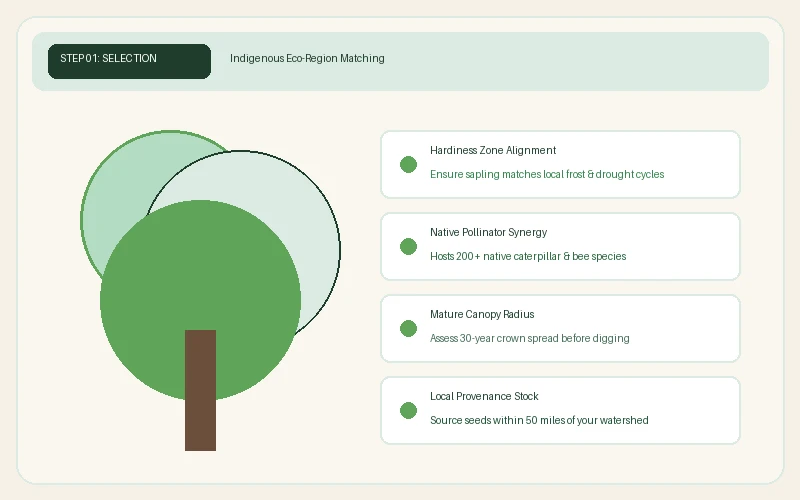Click 'Assess 30-year crown spread before digging'
The height and width of the screenshot is (500, 800).
pos(530,338)
